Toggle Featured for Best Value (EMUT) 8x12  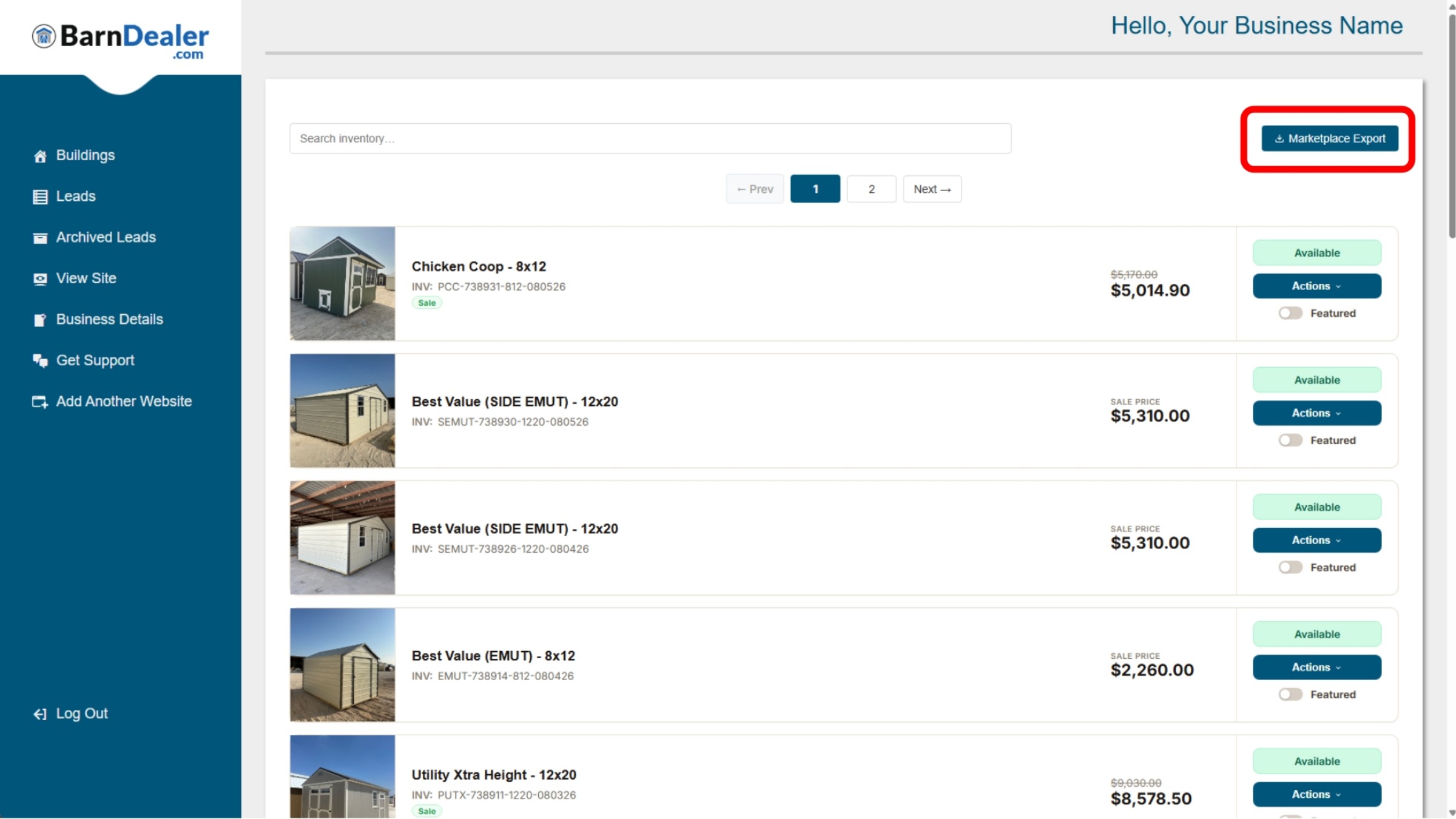click(1290, 695)
